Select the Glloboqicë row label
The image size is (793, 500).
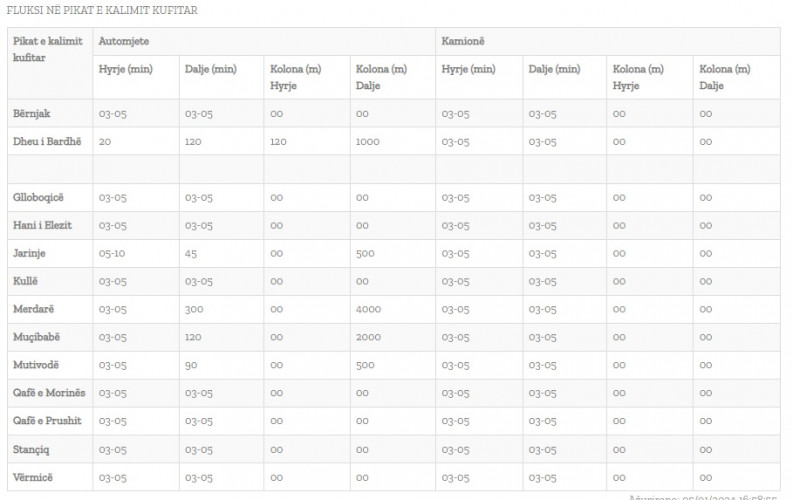(38, 197)
